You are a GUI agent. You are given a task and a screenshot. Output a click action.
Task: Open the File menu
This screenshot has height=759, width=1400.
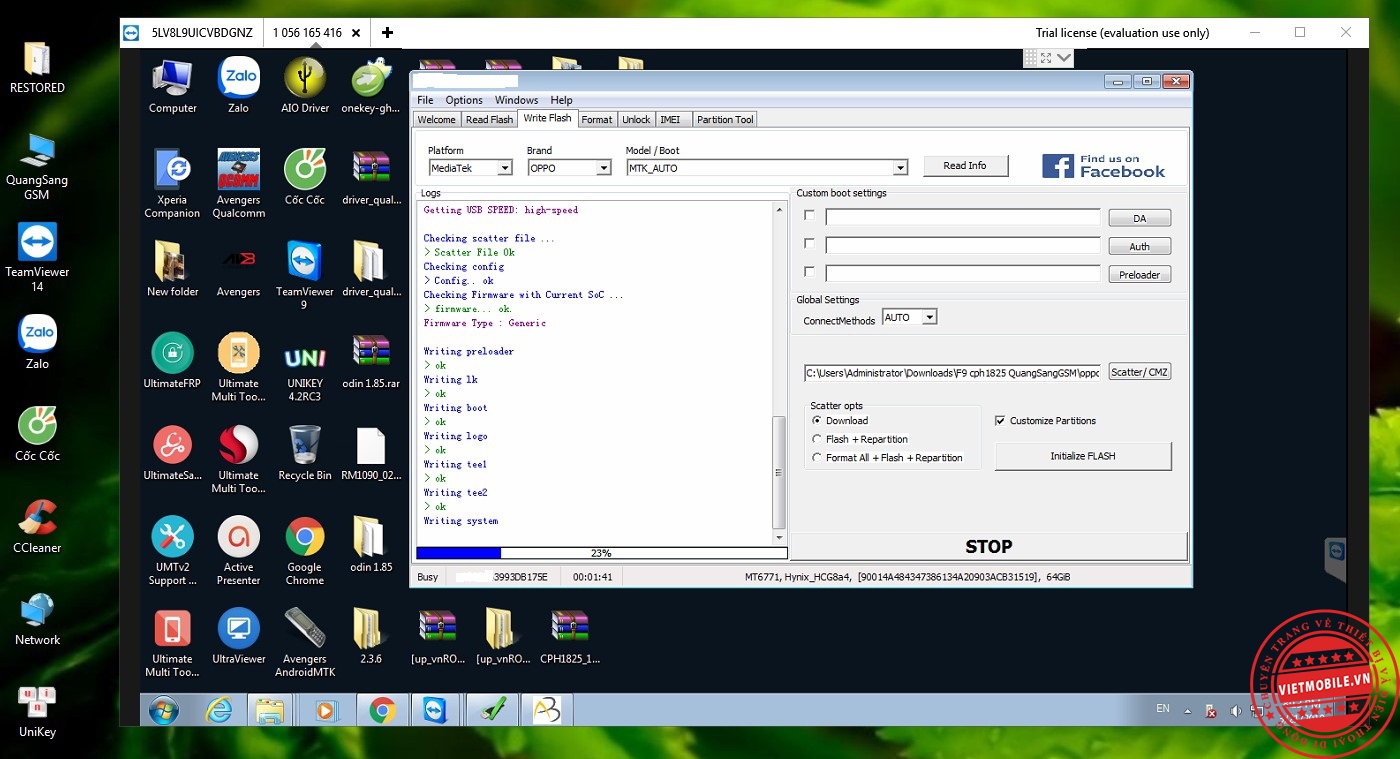point(425,100)
